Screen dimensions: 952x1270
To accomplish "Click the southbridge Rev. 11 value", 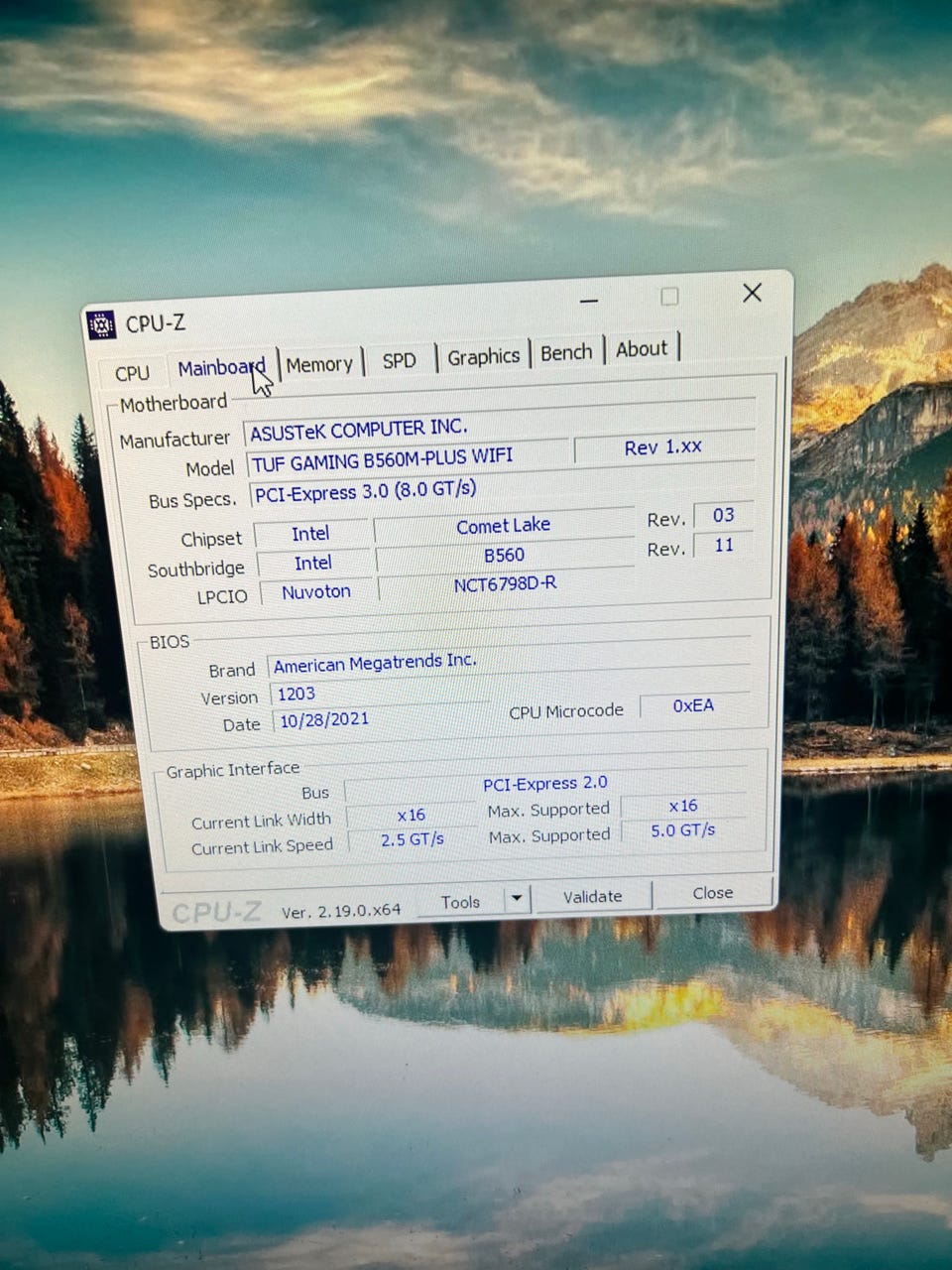I will (724, 545).
